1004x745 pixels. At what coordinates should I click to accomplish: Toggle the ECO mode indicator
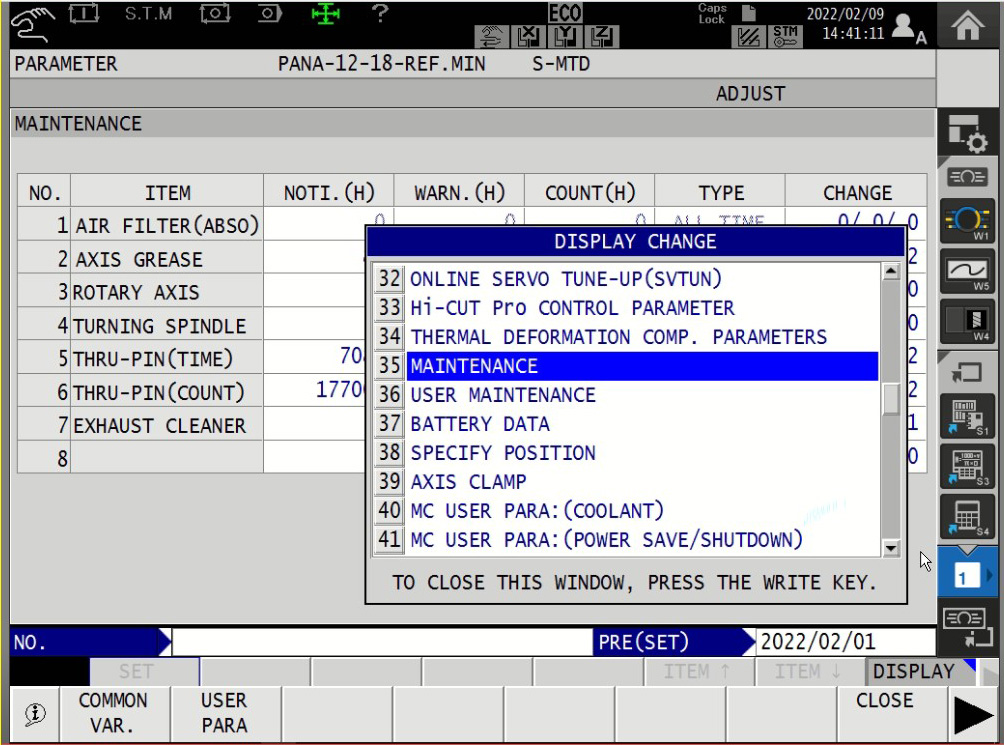(565, 12)
